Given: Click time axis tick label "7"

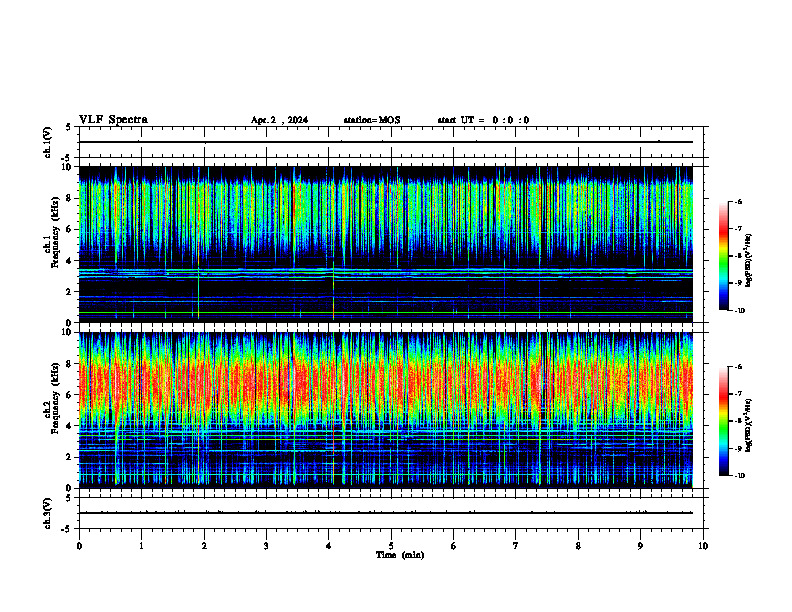Looking at the screenshot, I should click(516, 546).
